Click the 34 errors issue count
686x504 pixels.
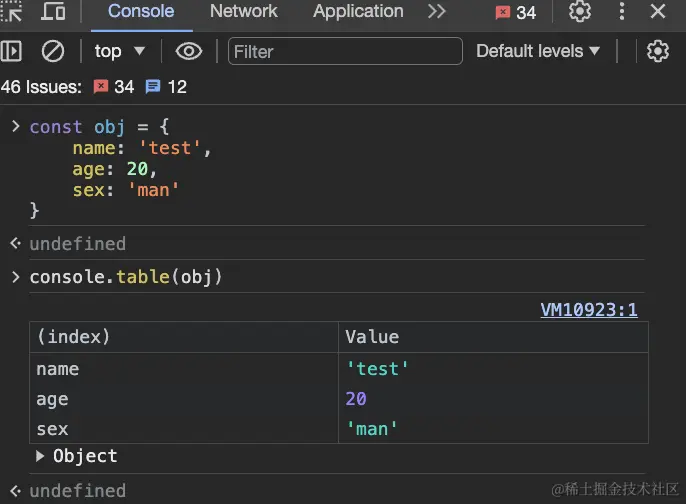tap(113, 87)
